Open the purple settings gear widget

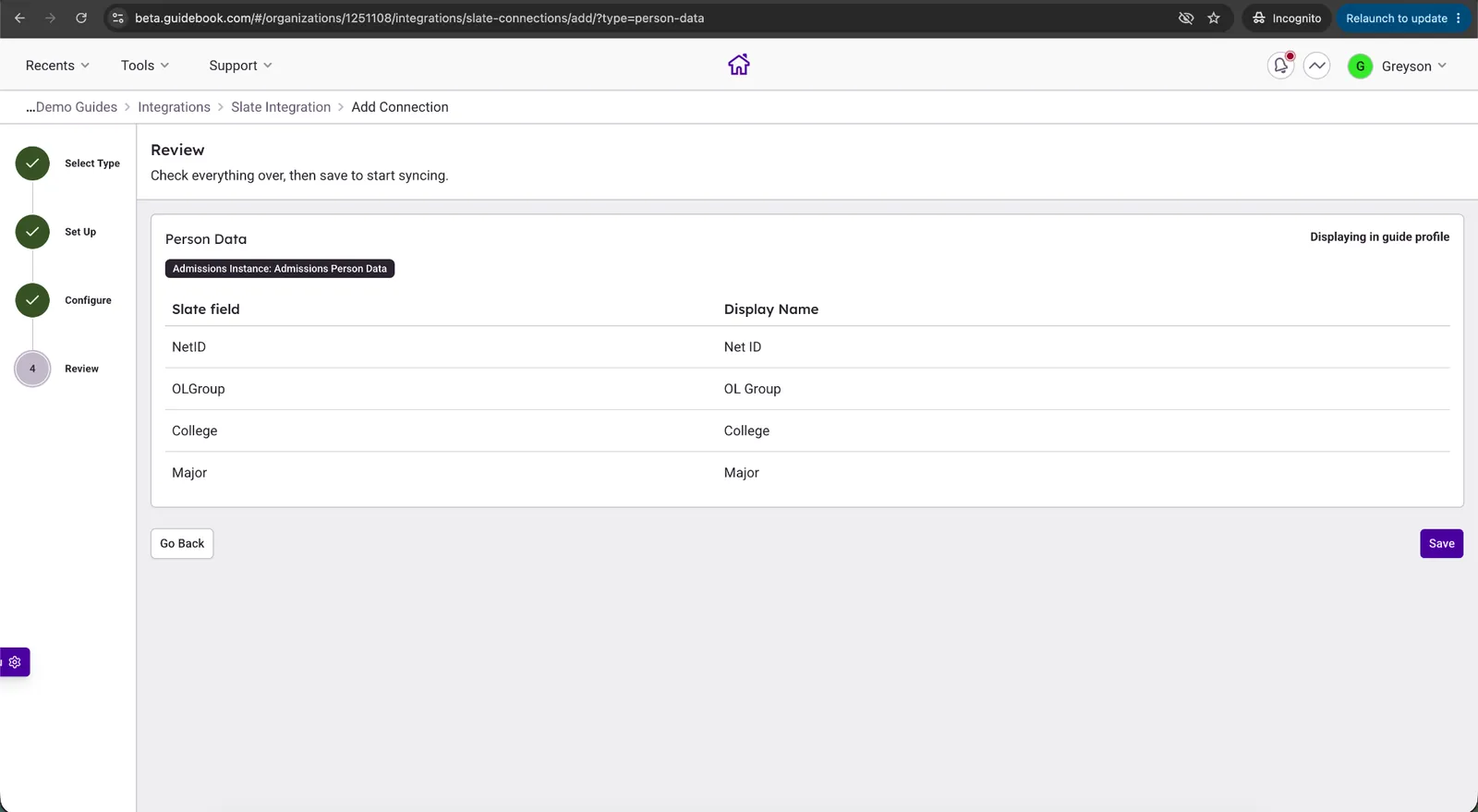pos(15,662)
